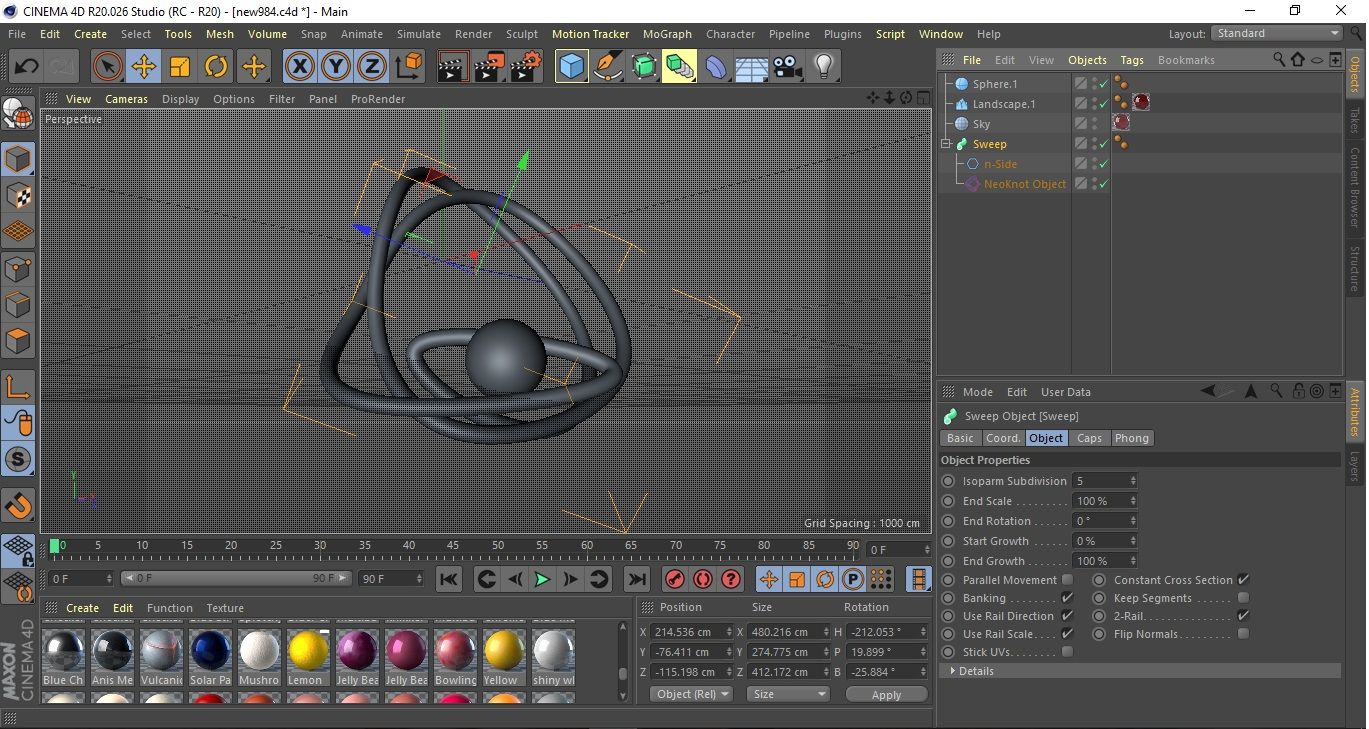This screenshot has width=1369, height=729.
Task: Activate the Move tool
Action: click(144, 67)
